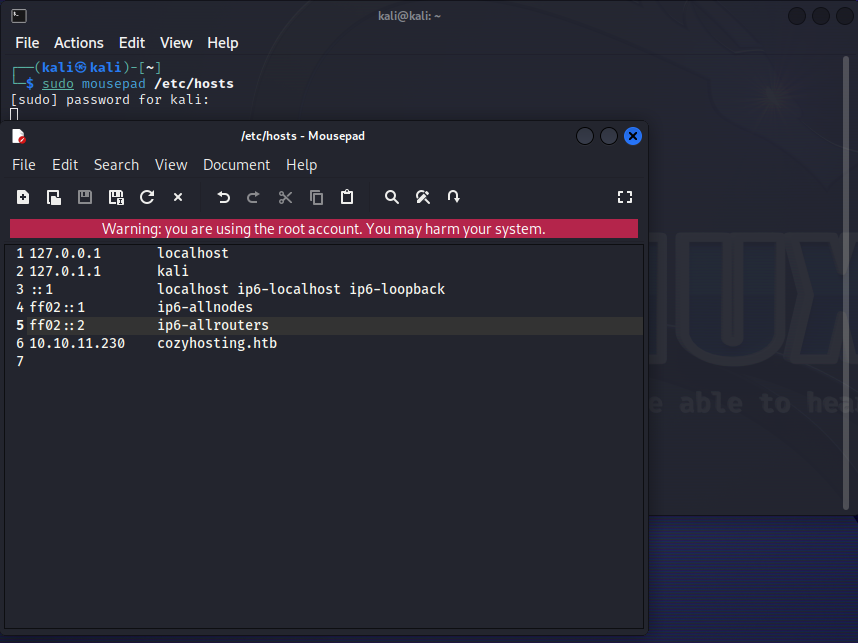Close the document with the toolbar X icon

point(178,197)
